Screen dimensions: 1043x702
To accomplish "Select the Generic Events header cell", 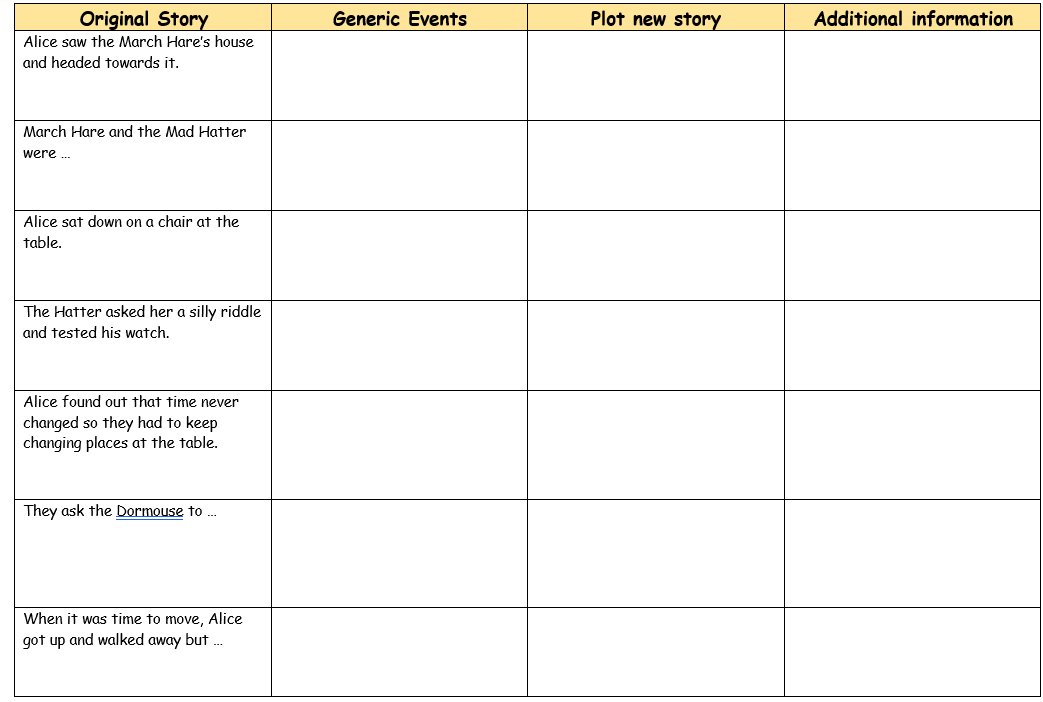I will tap(399, 18).
